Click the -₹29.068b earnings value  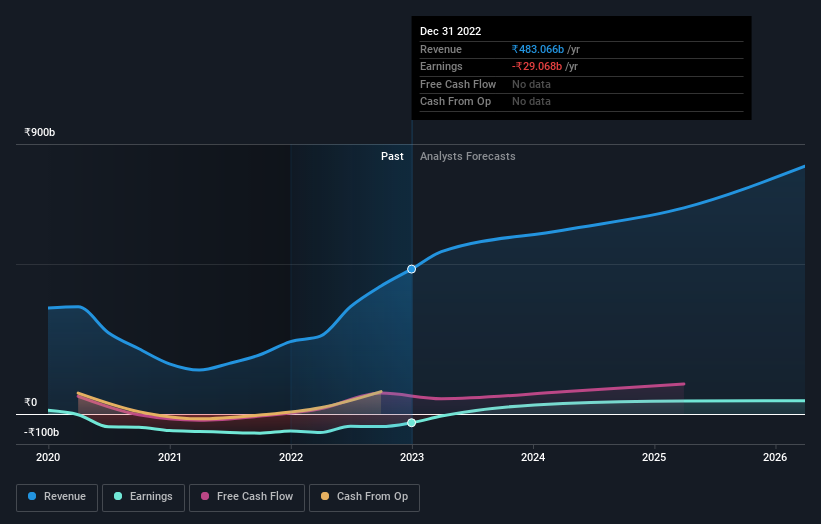(537, 66)
